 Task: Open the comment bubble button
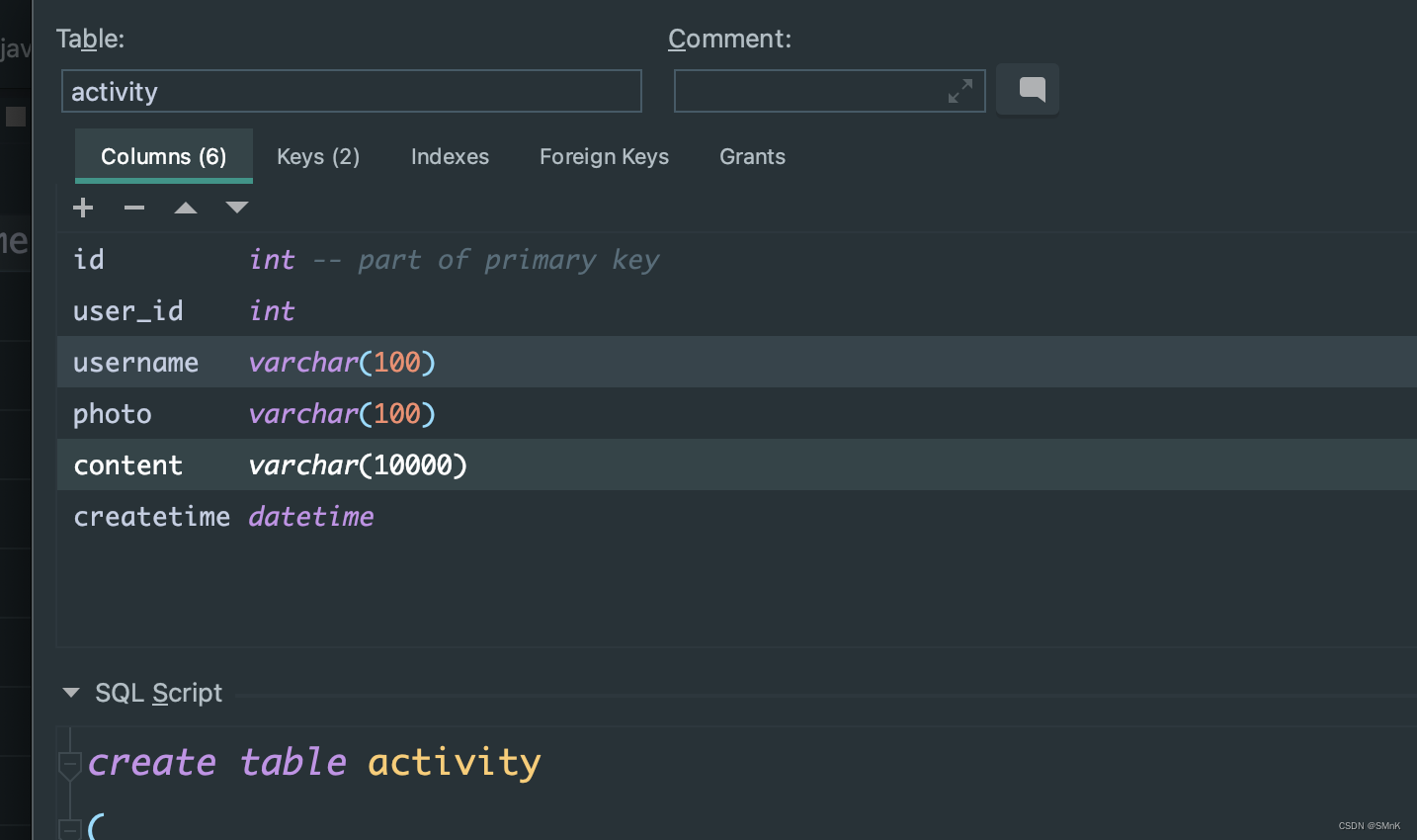tap(1028, 90)
